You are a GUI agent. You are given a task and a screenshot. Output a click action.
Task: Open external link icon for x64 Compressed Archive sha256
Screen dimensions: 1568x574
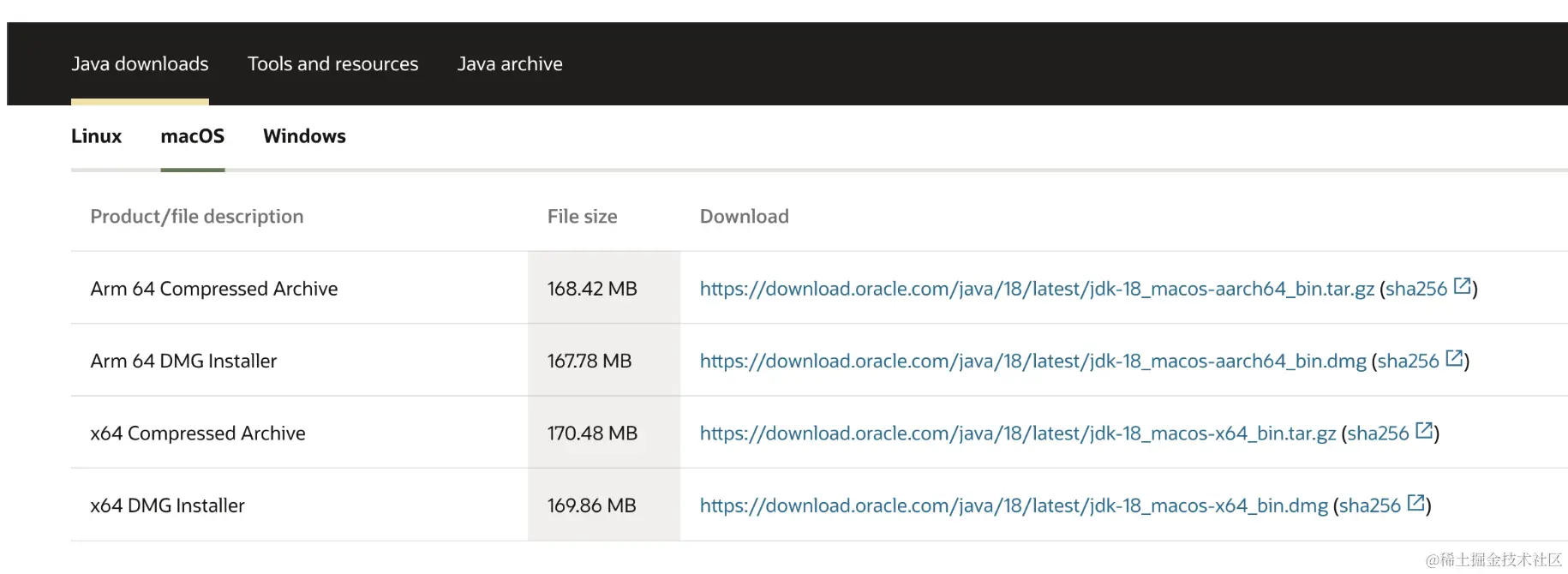pos(1424,431)
